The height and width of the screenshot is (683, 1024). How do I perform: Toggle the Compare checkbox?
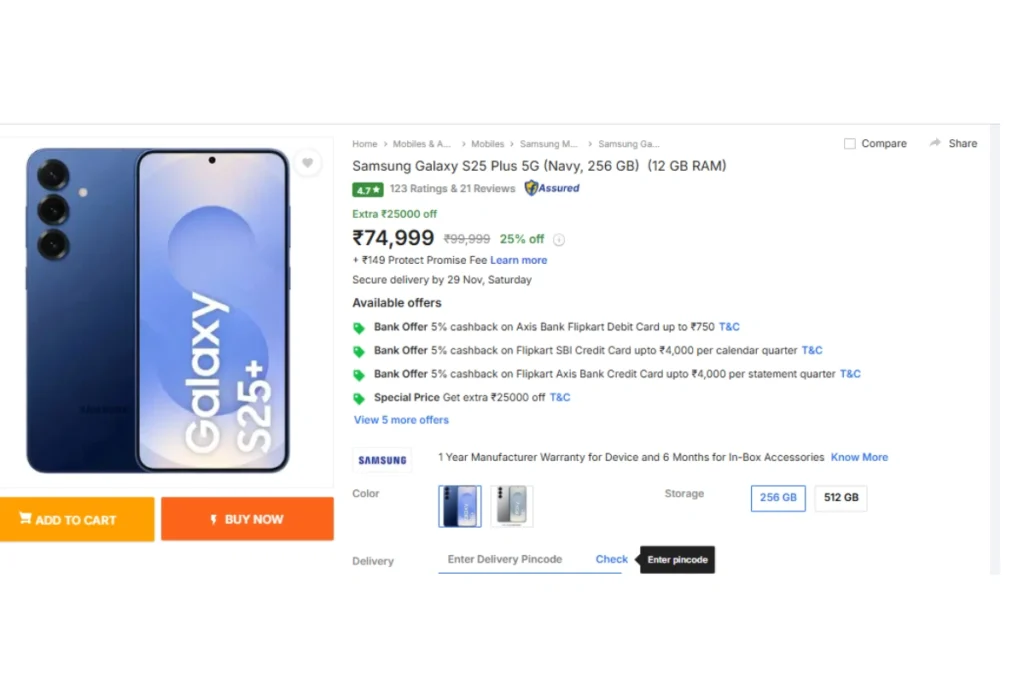pyautogui.click(x=850, y=144)
